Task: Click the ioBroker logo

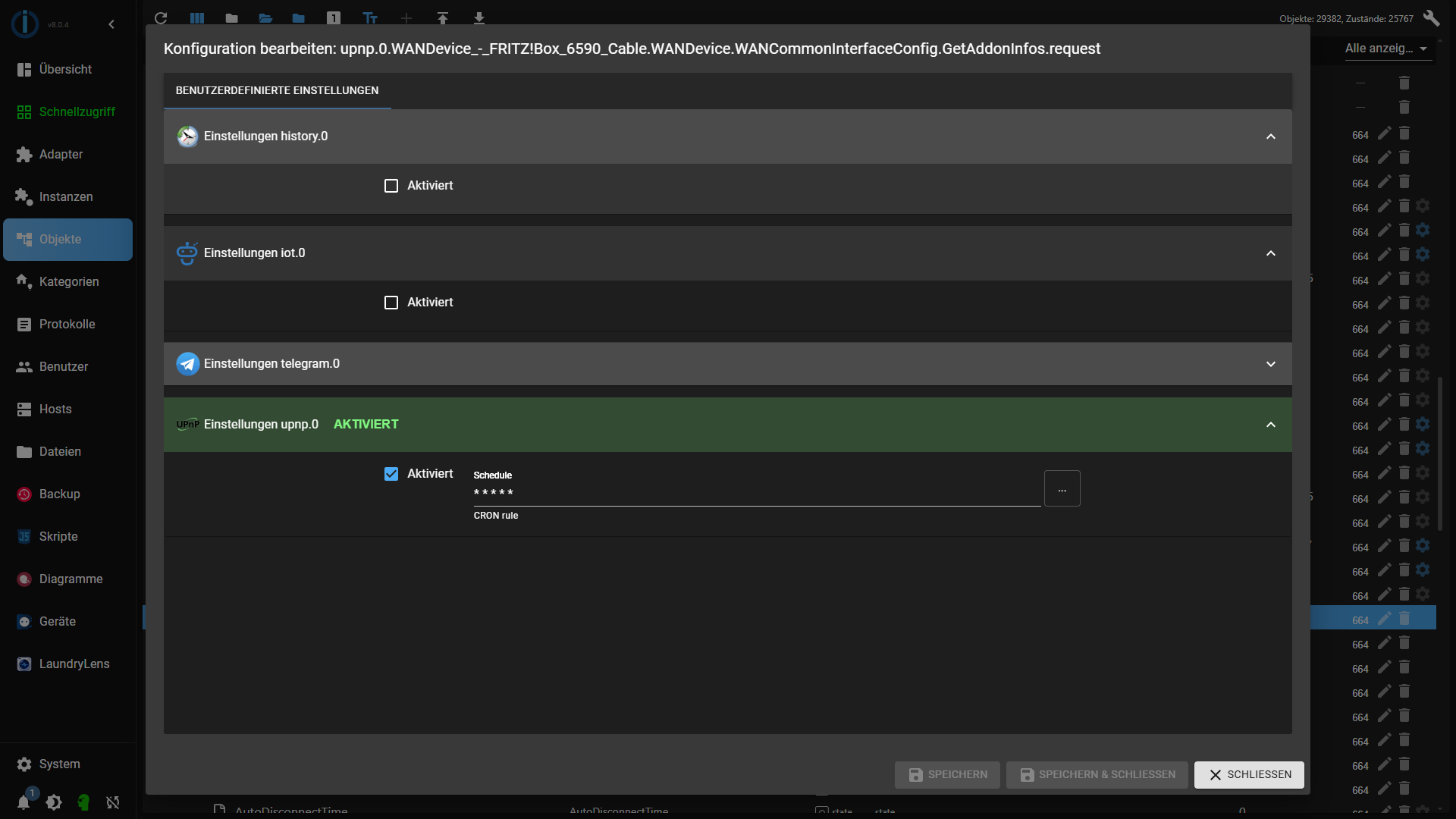Action: click(x=25, y=24)
